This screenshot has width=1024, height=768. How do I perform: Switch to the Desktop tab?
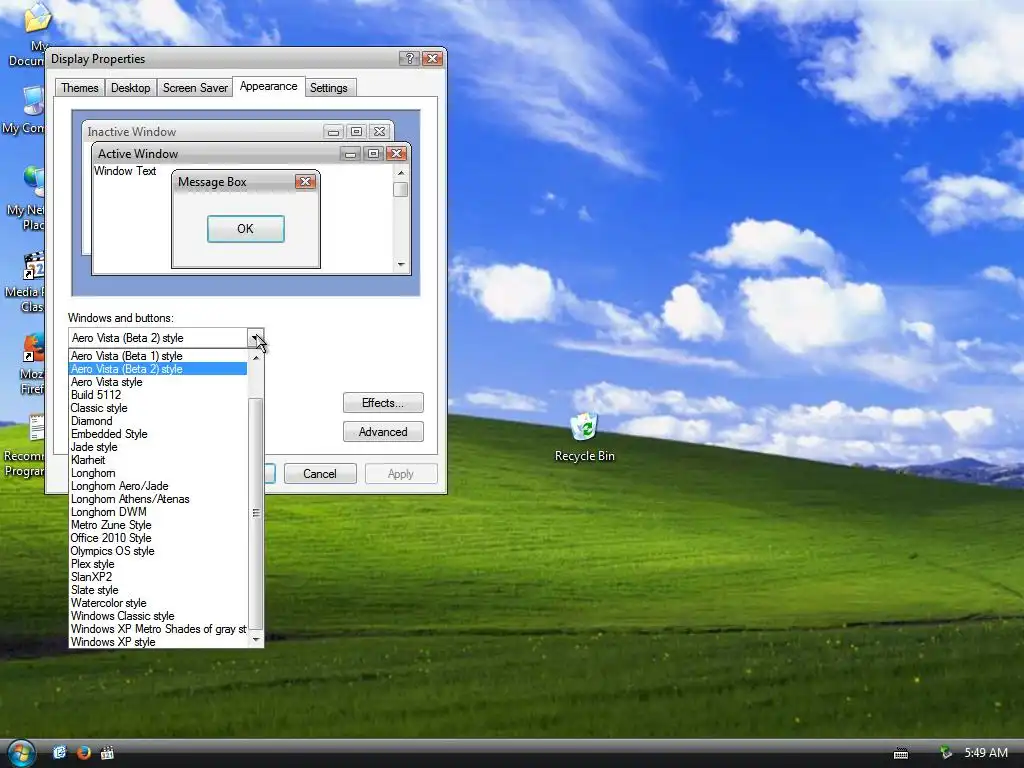[x=131, y=88]
